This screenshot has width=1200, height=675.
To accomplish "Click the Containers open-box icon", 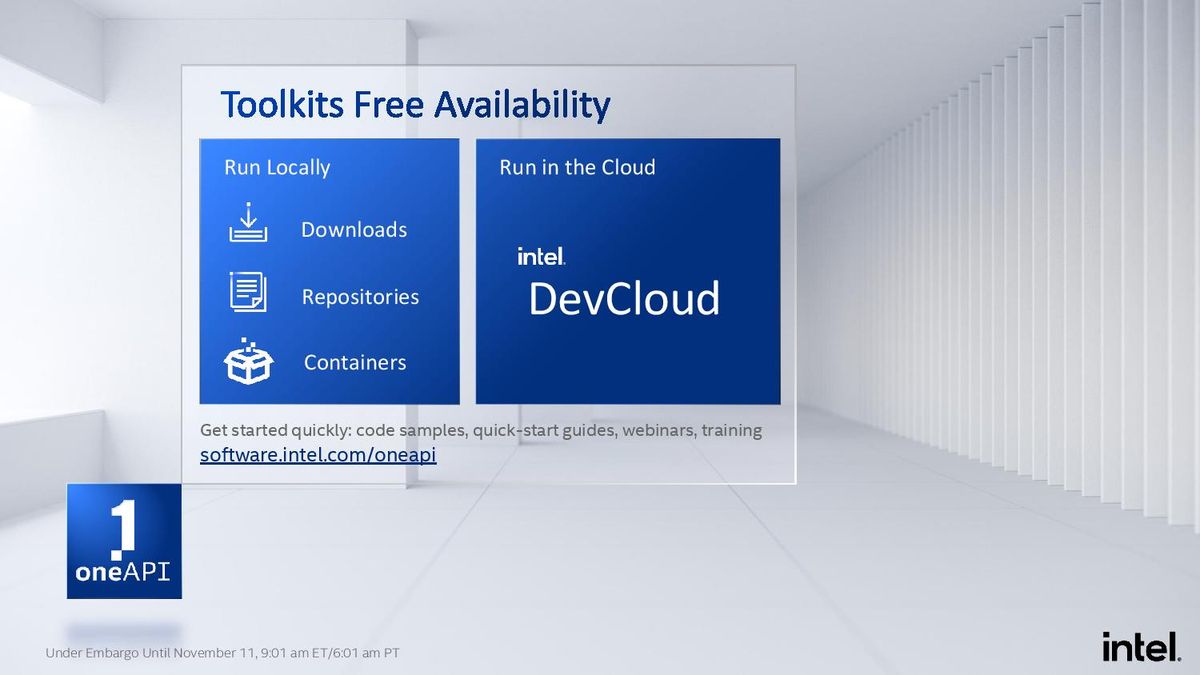I will coord(248,362).
